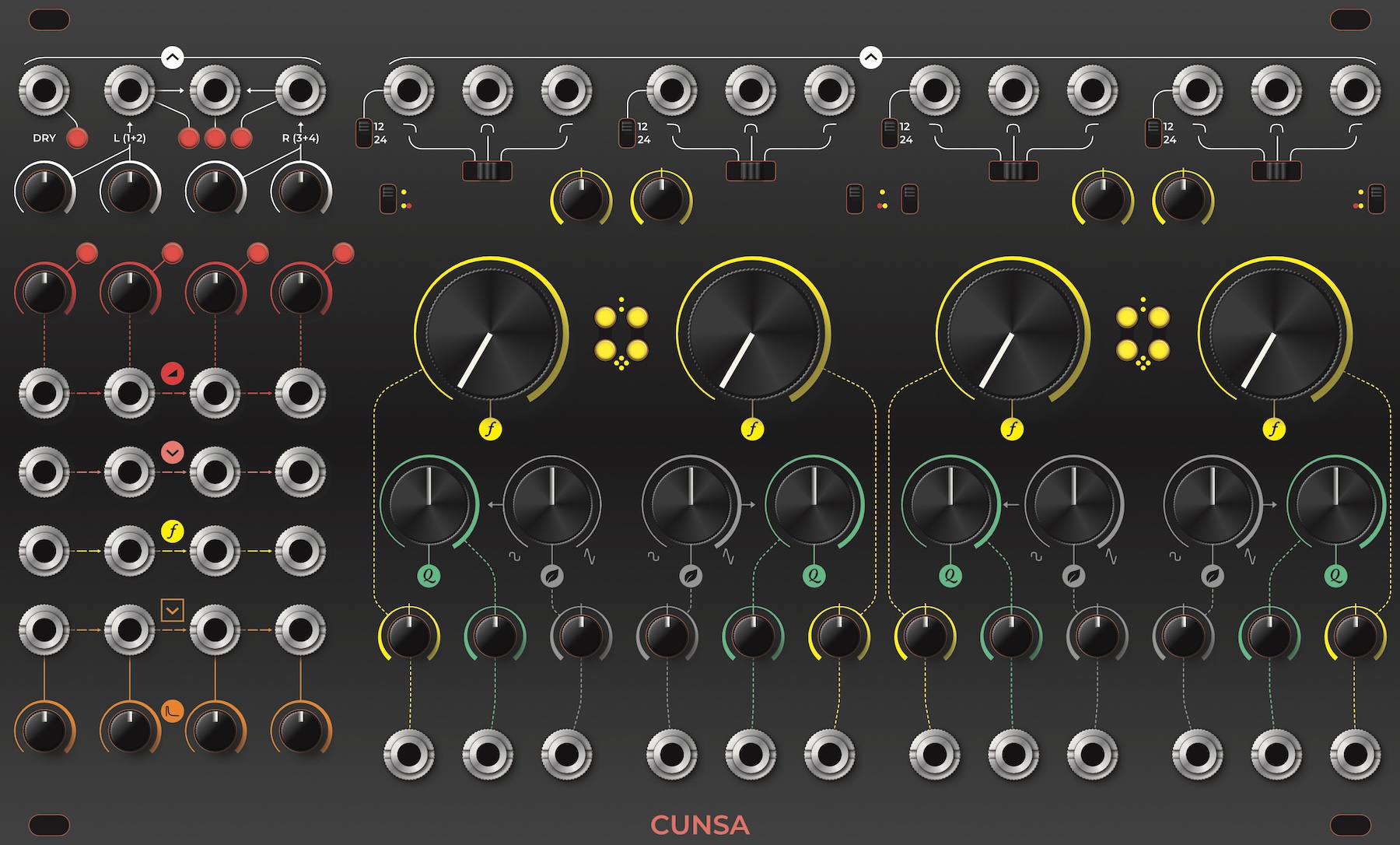Flip the small switch at the far right edge
1400x845 pixels.
coord(1377,198)
